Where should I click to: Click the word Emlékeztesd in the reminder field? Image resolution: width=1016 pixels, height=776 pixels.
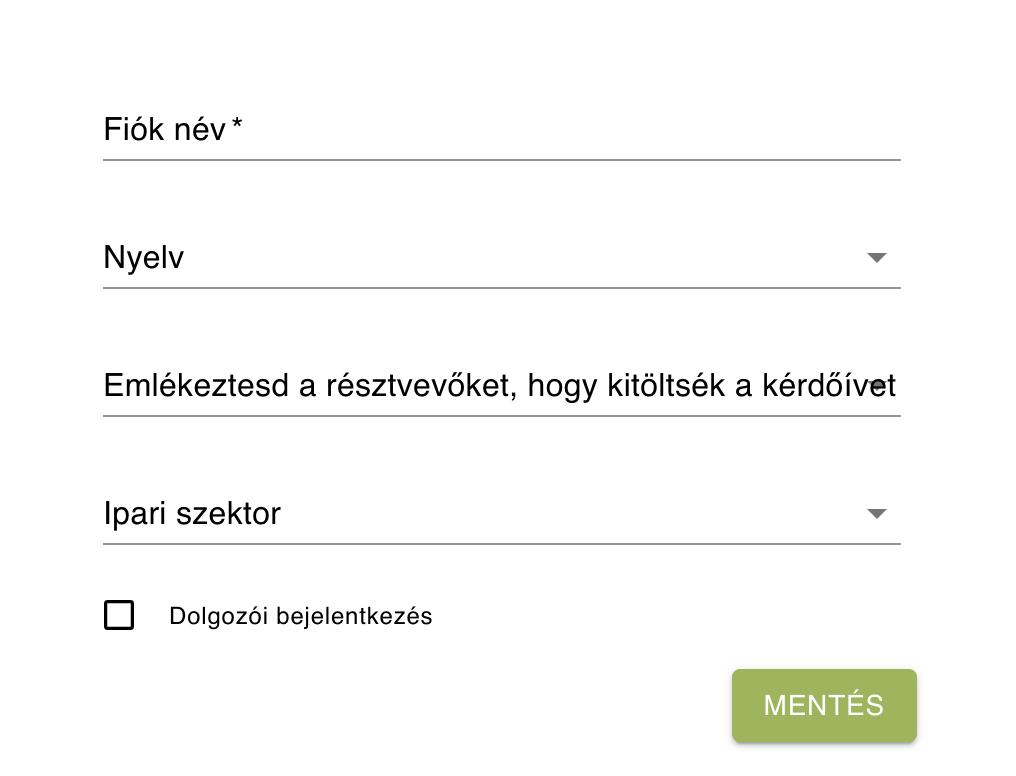(x=196, y=386)
